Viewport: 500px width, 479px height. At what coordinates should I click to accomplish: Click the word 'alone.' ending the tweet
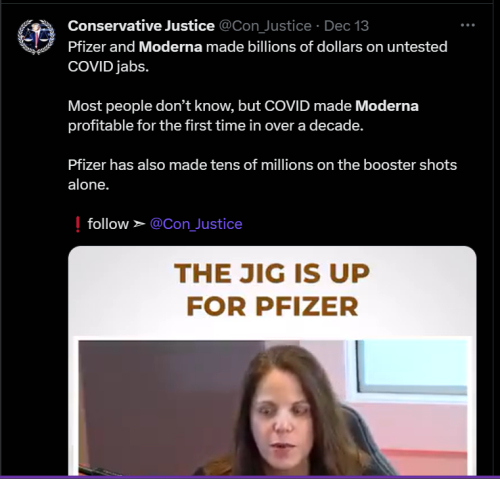pyautogui.click(x=88, y=184)
